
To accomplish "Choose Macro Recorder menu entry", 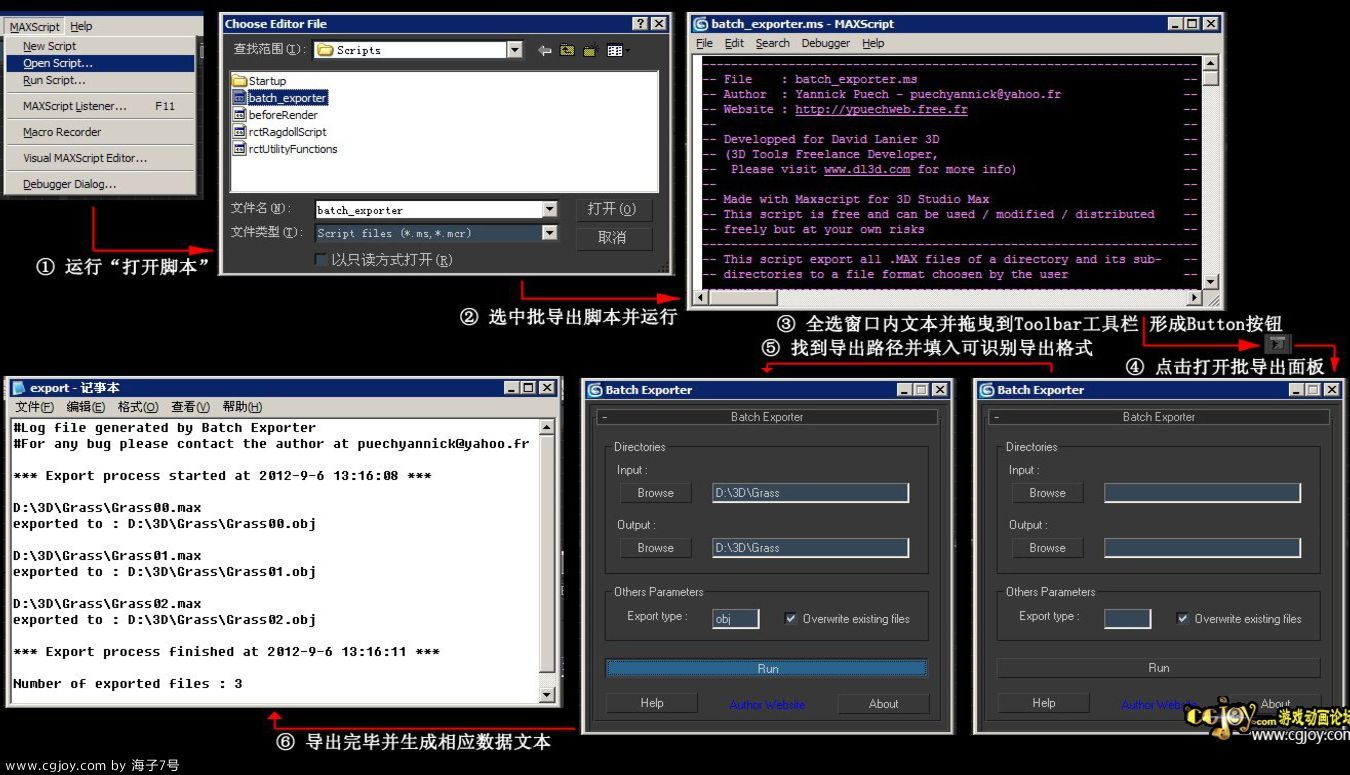I will (x=101, y=132).
